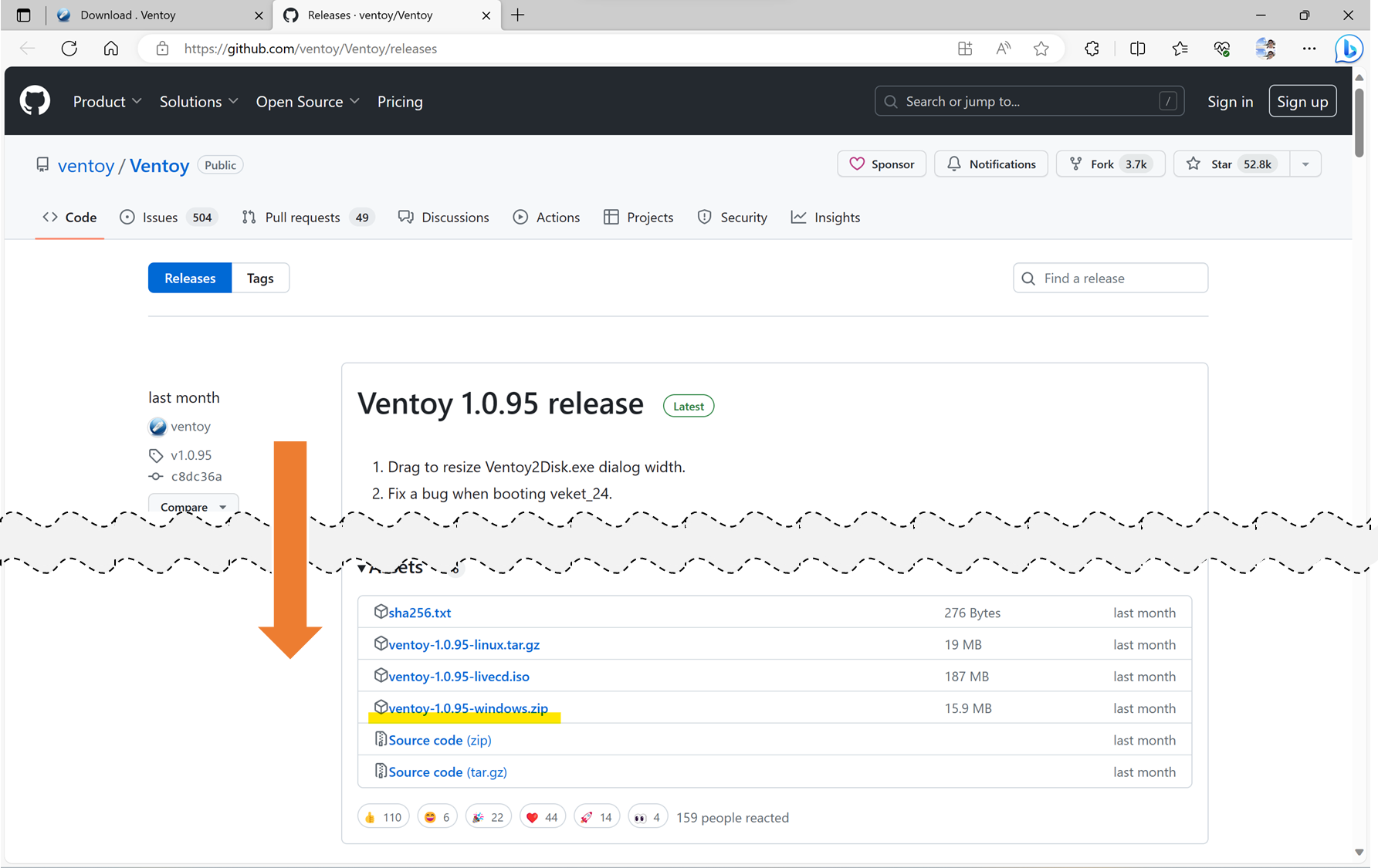Open browser Extensions puzzle icon
Screen dimensions: 1378x868
point(1092,49)
